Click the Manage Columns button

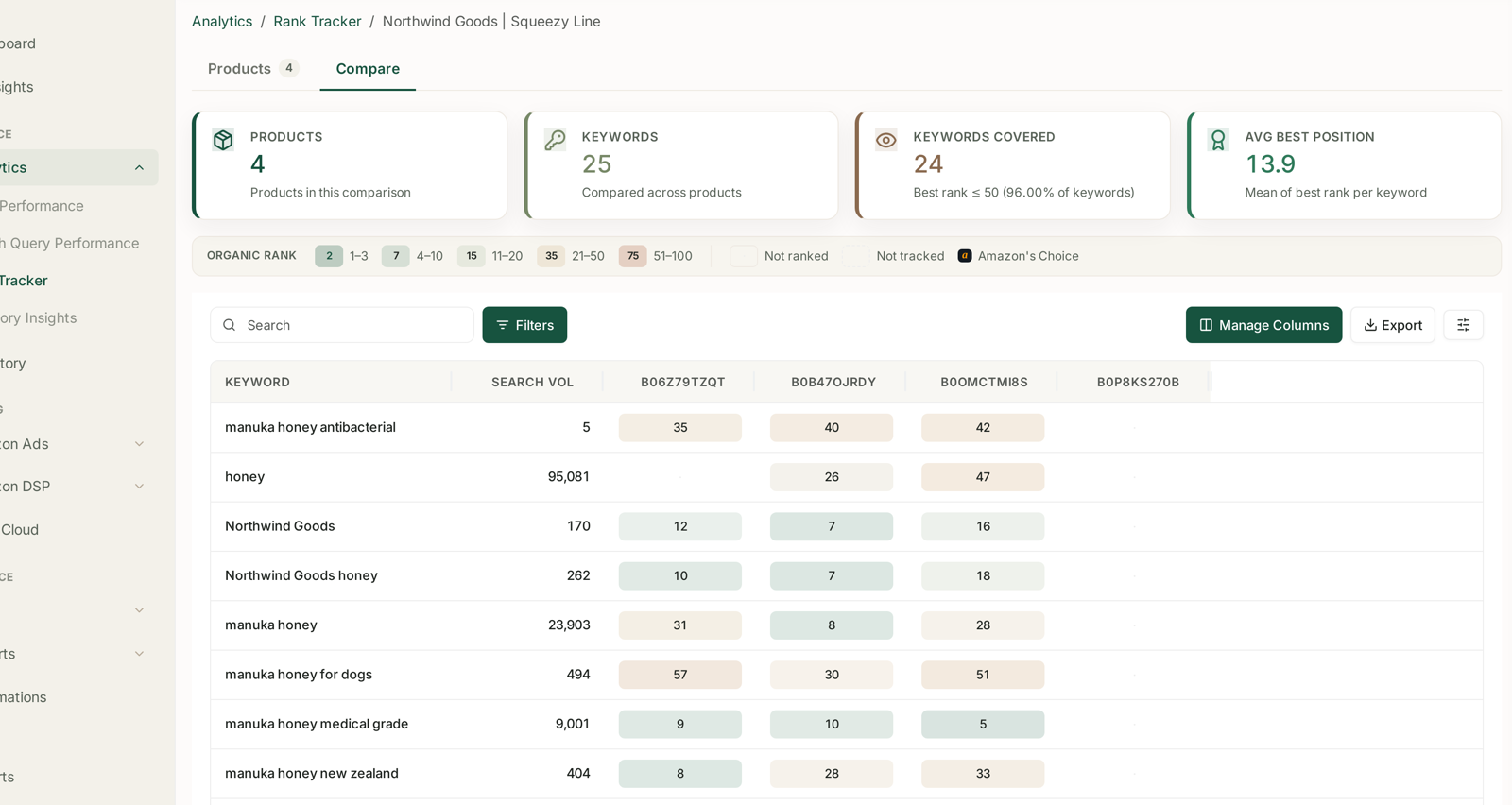pos(1263,325)
